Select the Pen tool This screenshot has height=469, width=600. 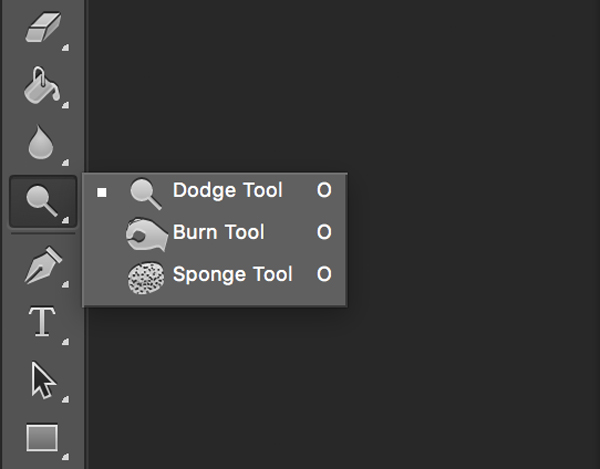point(41,268)
